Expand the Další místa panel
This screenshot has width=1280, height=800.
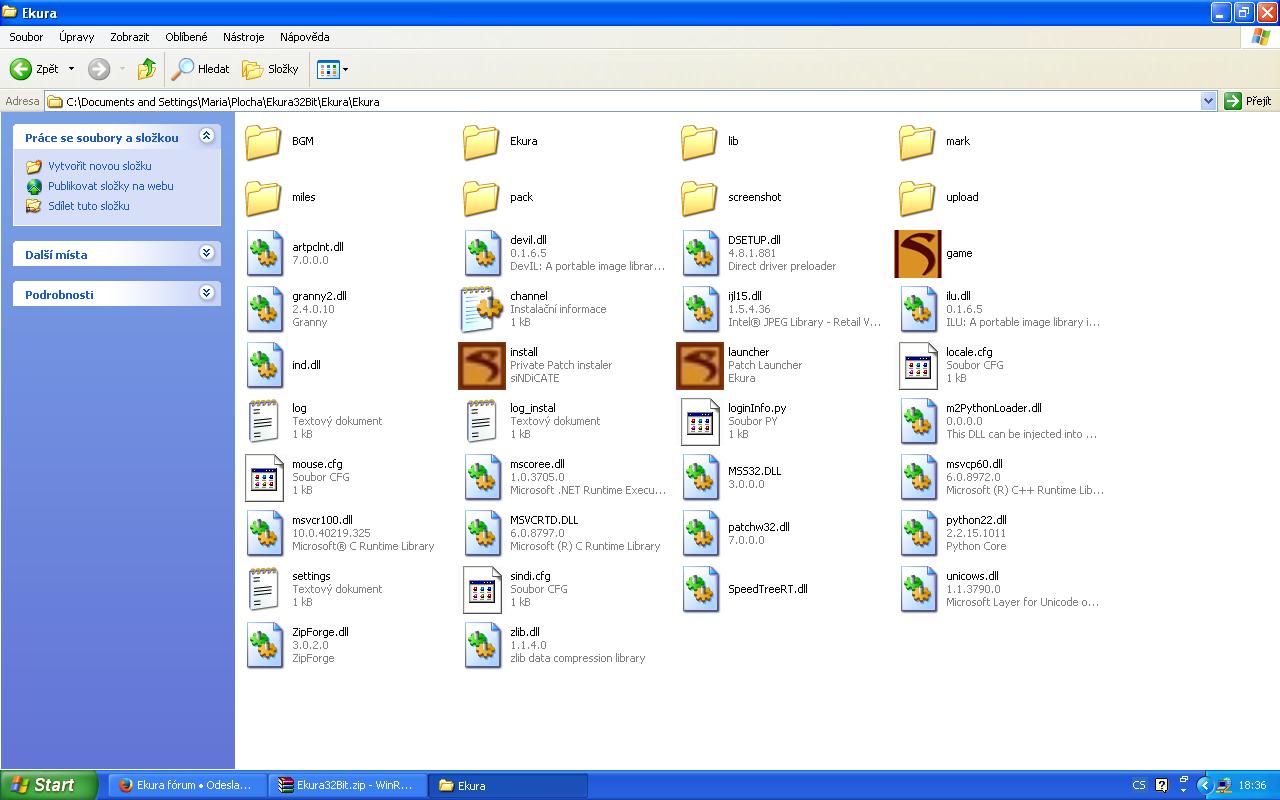pos(207,253)
